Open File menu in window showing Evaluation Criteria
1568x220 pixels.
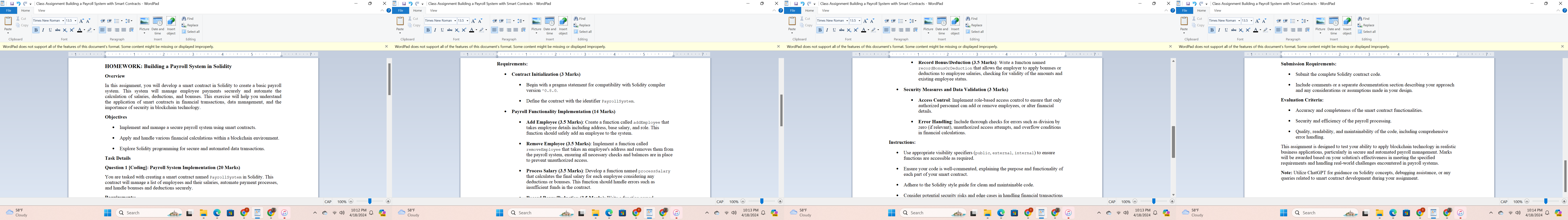tap(1185, 10)
